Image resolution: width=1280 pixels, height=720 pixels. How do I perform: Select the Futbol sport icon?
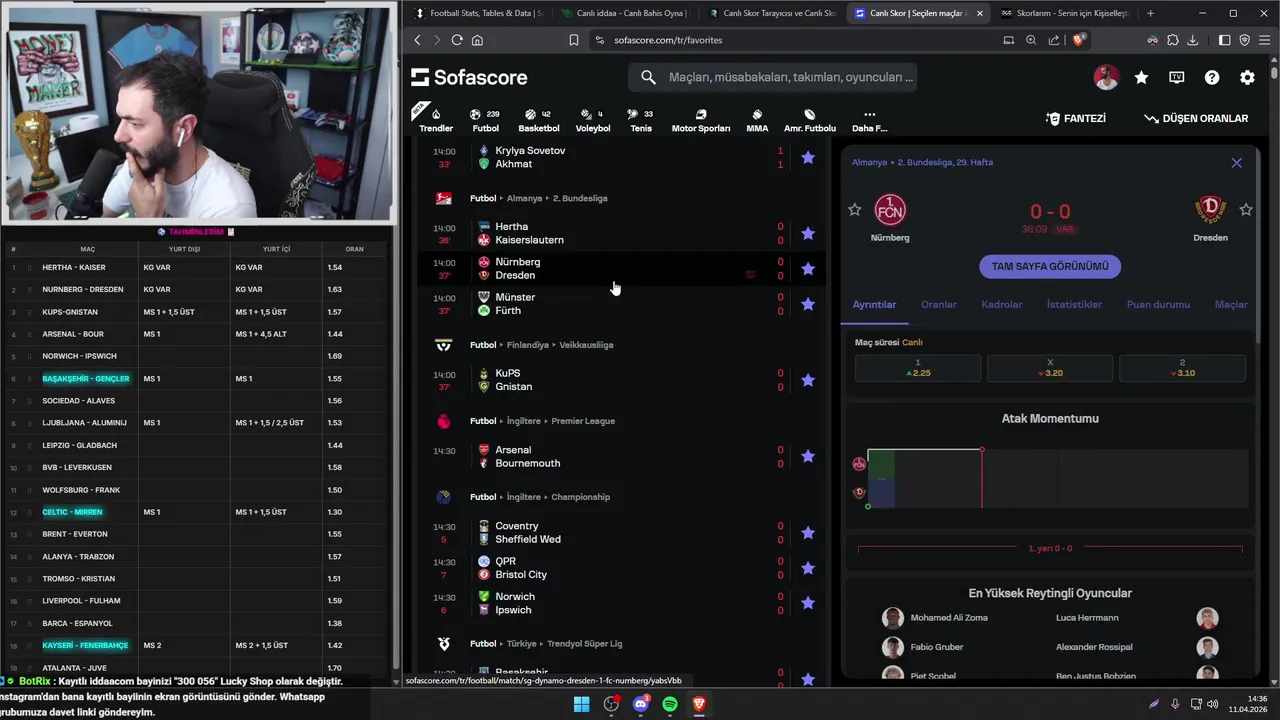click(485, 120)
